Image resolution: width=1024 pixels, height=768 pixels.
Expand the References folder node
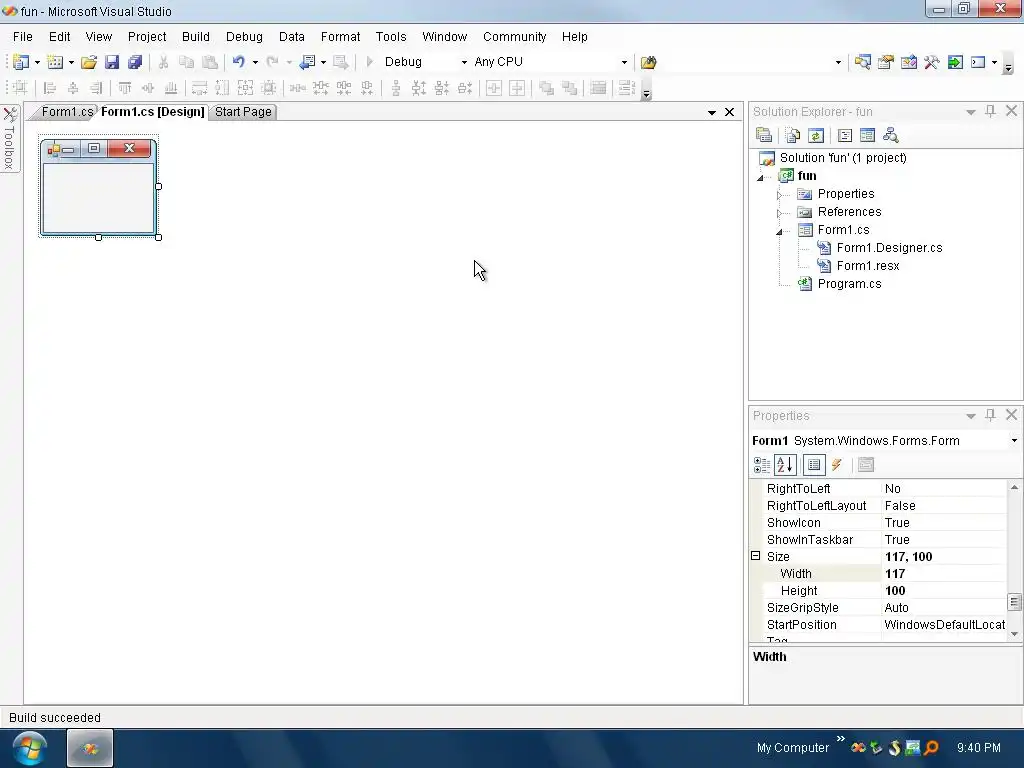click(x=779, y=213)
